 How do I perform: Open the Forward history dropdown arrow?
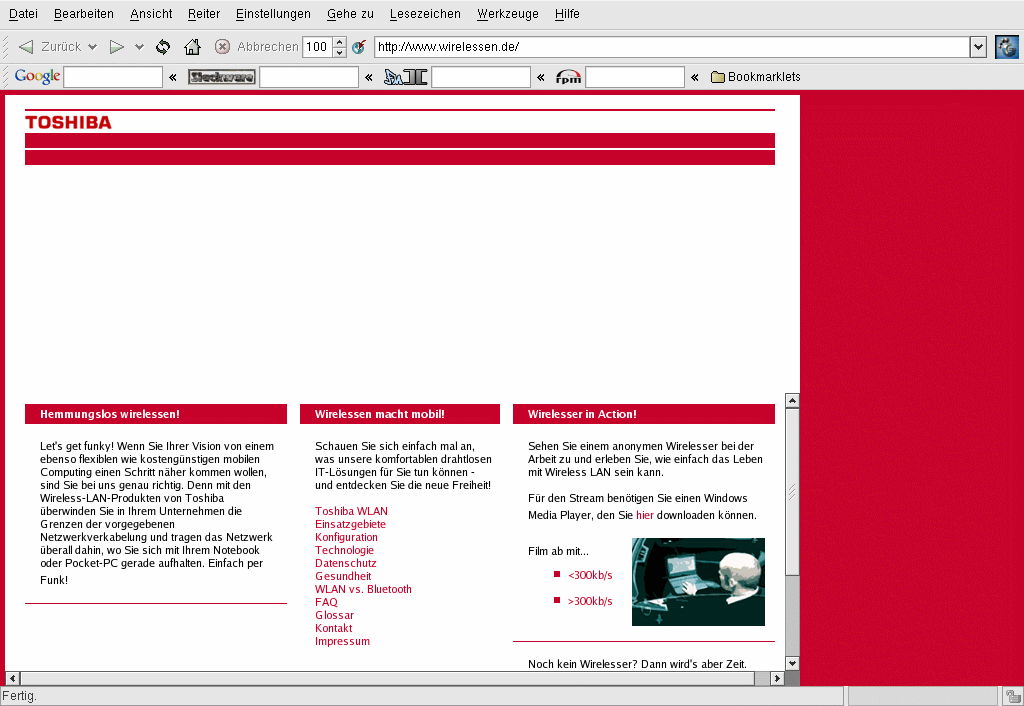click(139, 46)
